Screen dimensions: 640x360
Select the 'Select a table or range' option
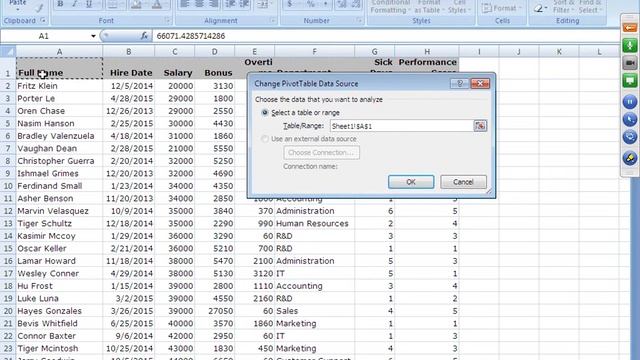[265, 113]
